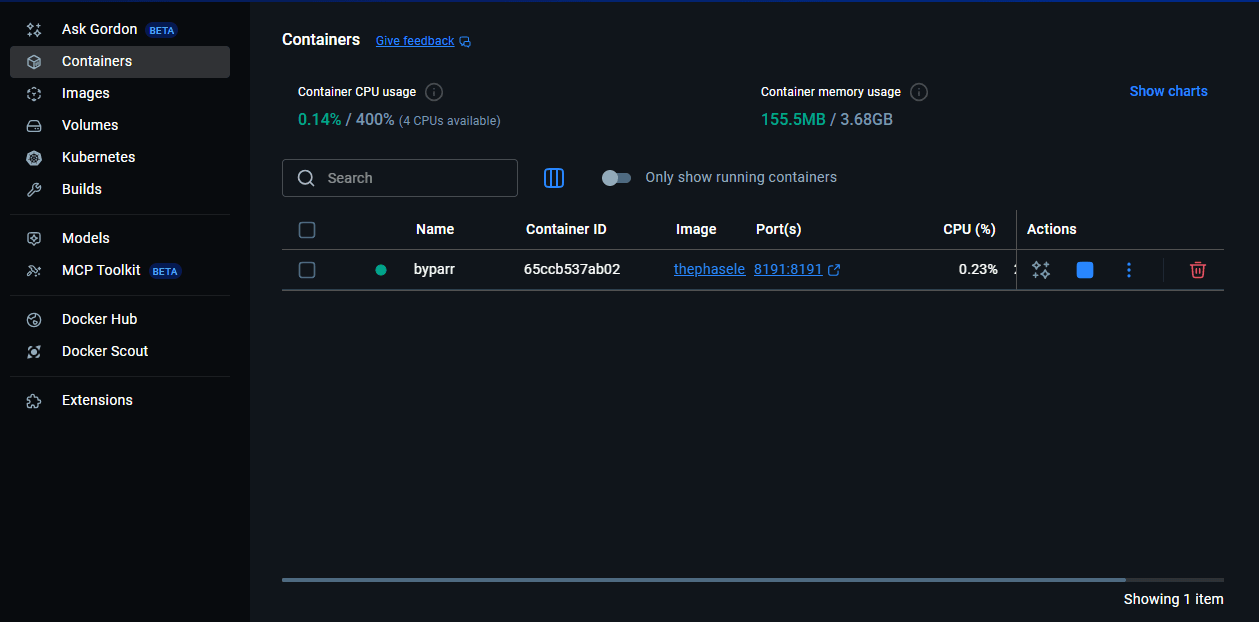Click the MCP Toolkit label in sidebar
The width and height of the screenshot is (1259, 622).
pos(101,270)
